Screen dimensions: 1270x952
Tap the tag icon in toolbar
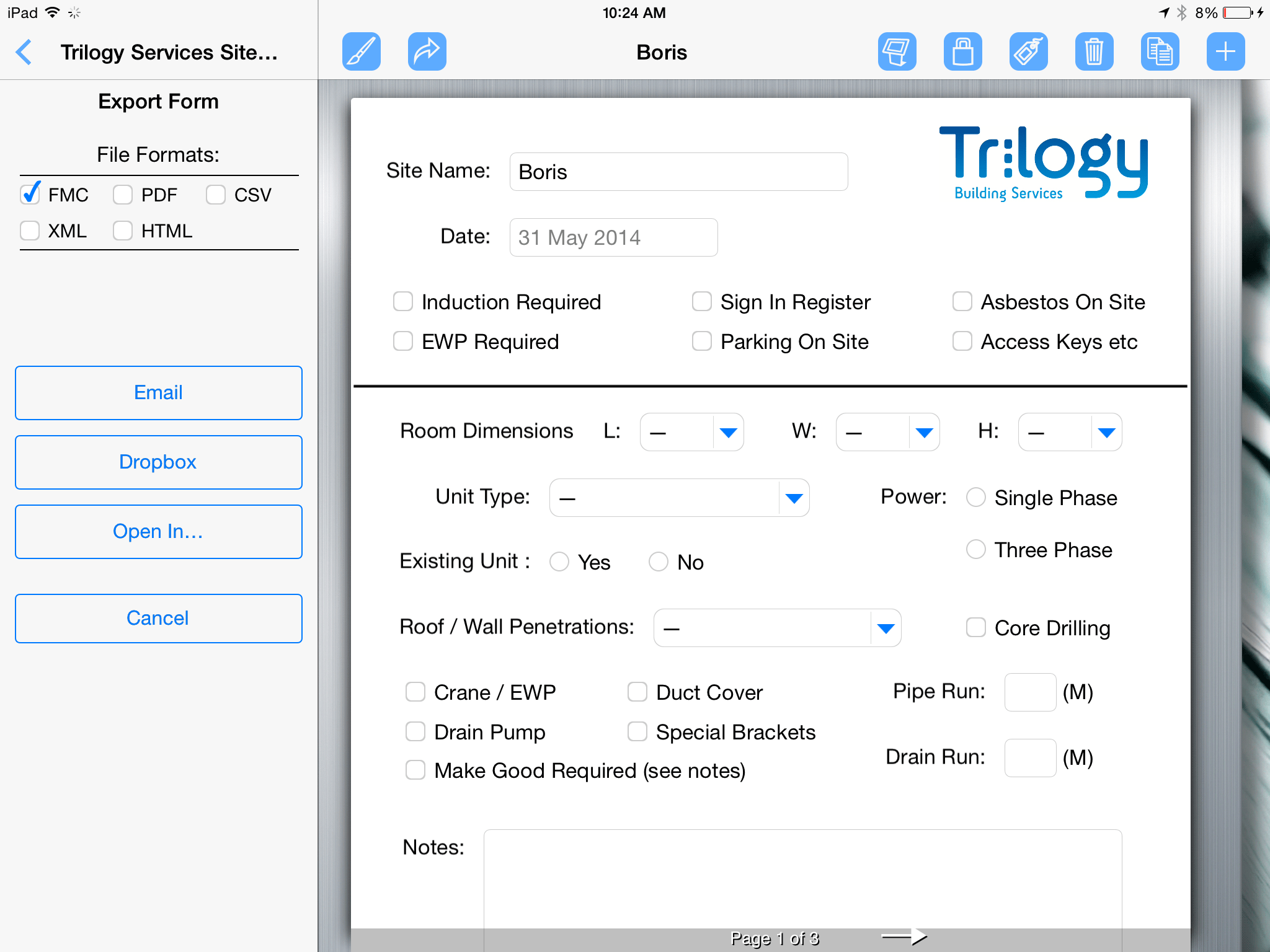pyautogui.click(x=1028, y=51)
